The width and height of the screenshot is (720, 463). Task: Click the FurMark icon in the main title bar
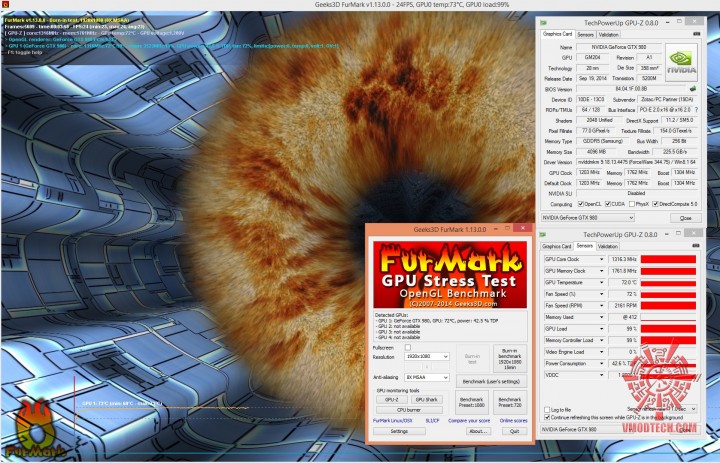pyautogui.click(x=5, y=4)
